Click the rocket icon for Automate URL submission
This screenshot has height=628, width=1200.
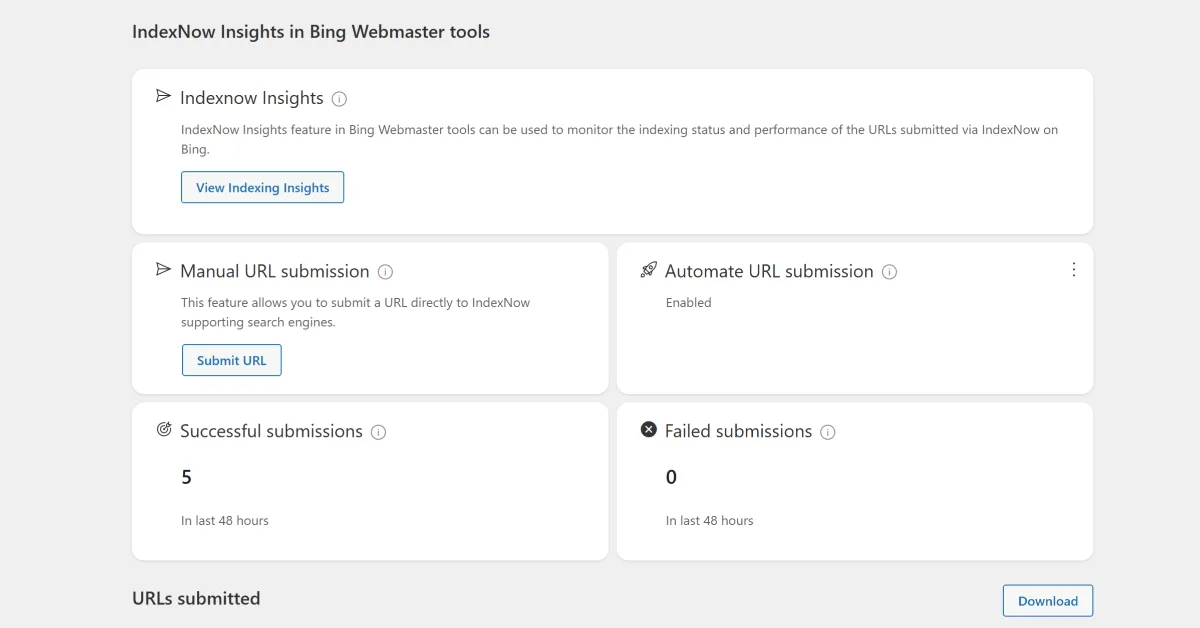(650, 270)
